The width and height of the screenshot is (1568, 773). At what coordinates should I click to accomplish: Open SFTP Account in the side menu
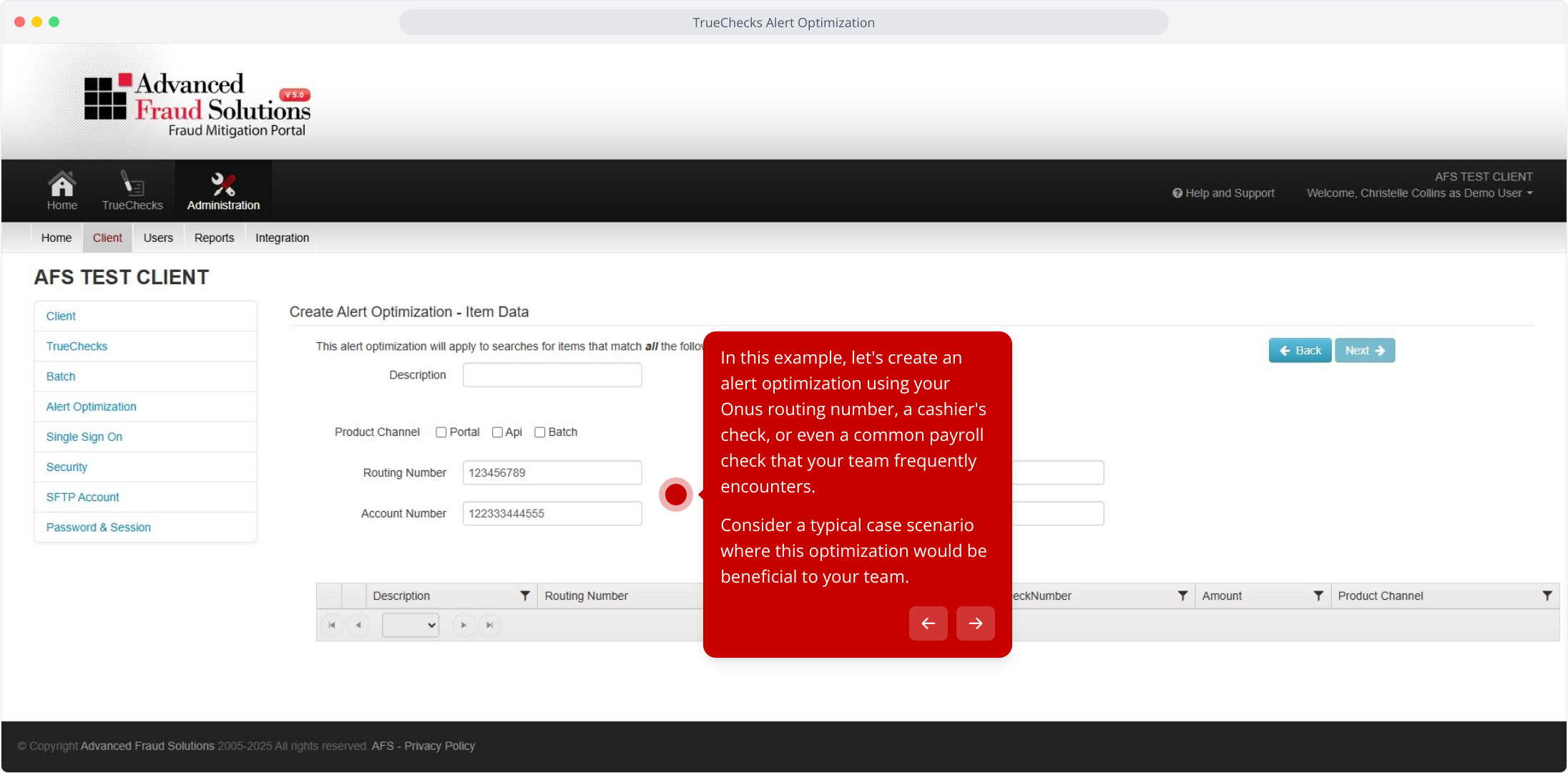pos(145,497)
